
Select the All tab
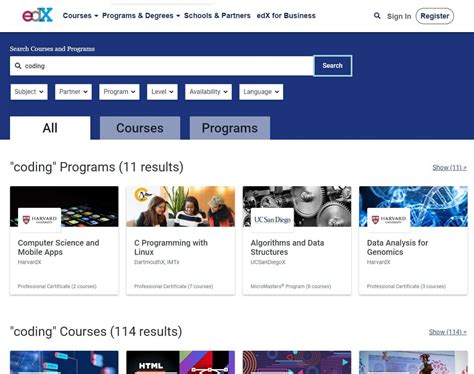pyautogui.click(x=50, y=128)
